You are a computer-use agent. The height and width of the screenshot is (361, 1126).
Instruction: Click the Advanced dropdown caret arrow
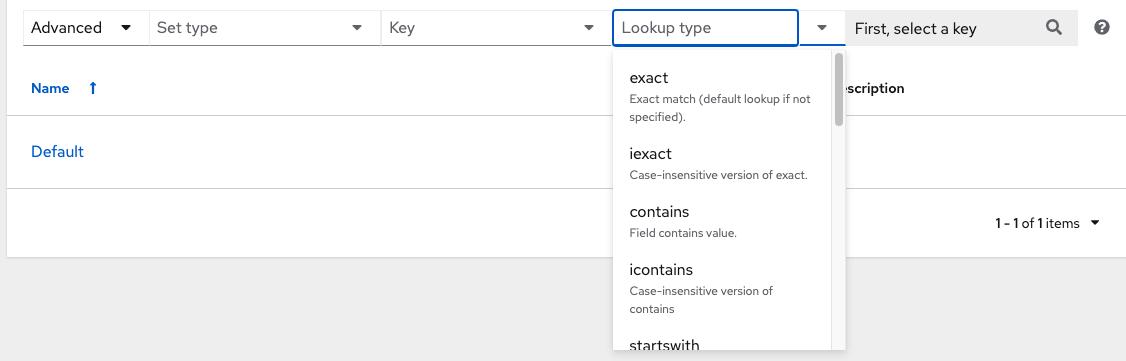(126, 28)
